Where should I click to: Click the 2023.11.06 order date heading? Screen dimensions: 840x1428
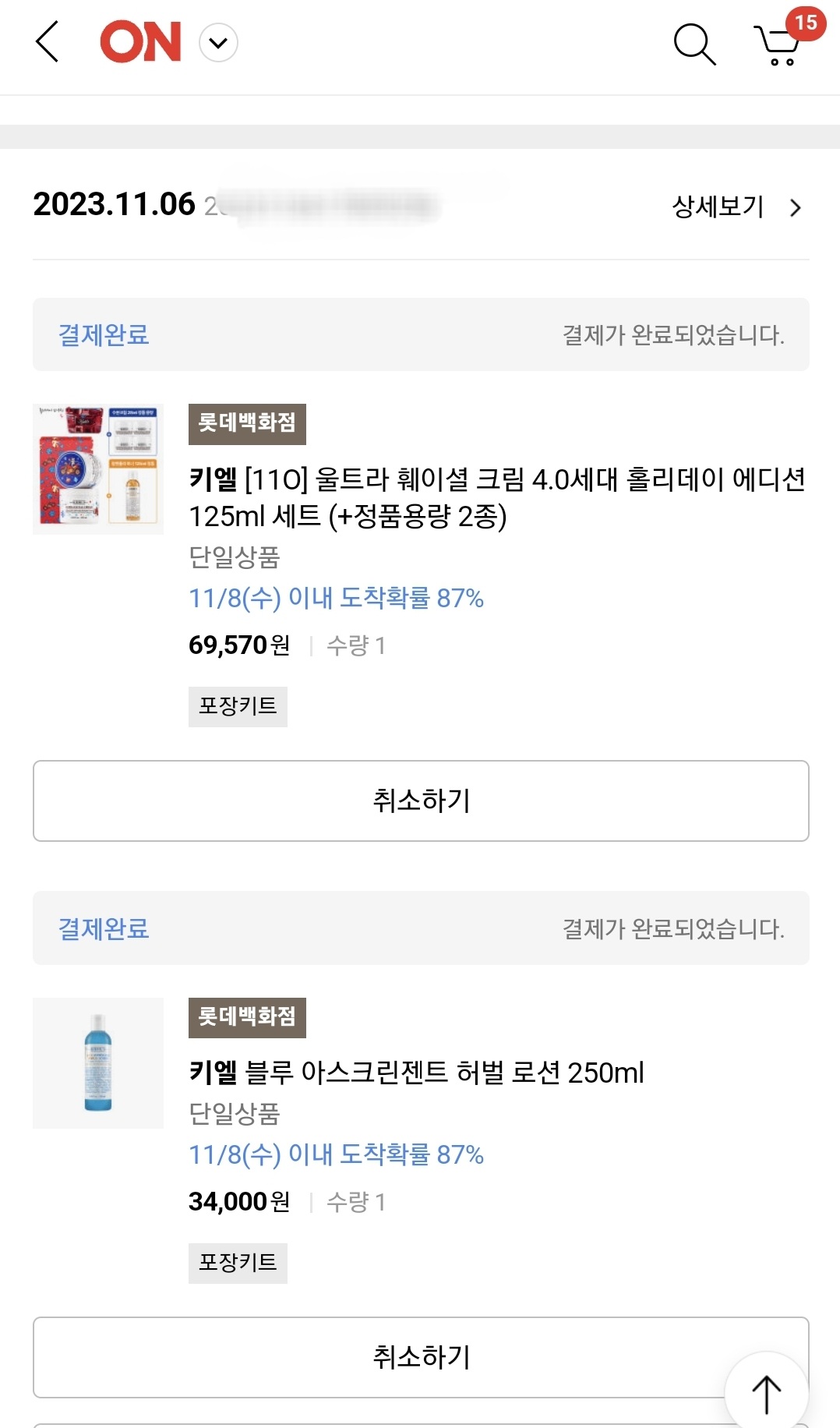tap(114, 205)
